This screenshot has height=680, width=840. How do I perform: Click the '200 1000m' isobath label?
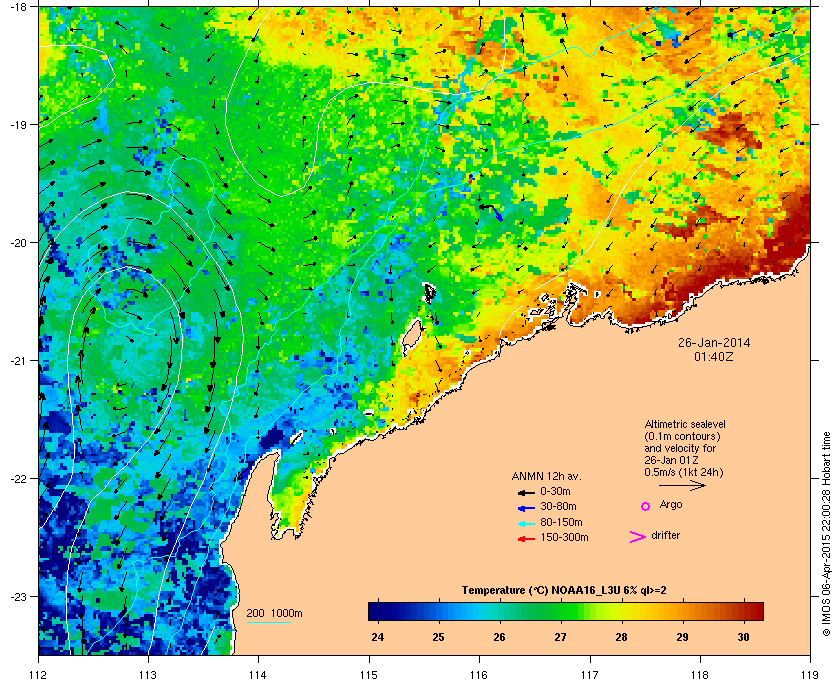pyautogui.click(x=274, y=614)
